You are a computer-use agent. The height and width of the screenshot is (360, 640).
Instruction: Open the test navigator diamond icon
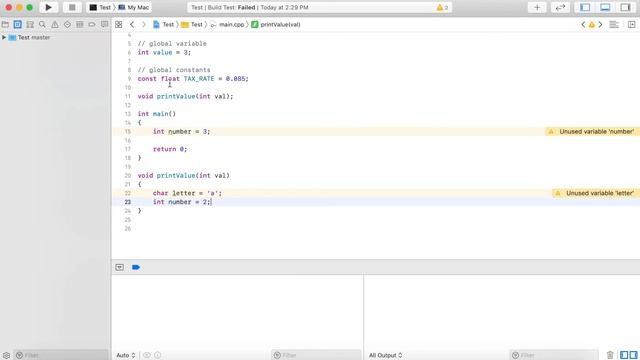coord(67,24)
